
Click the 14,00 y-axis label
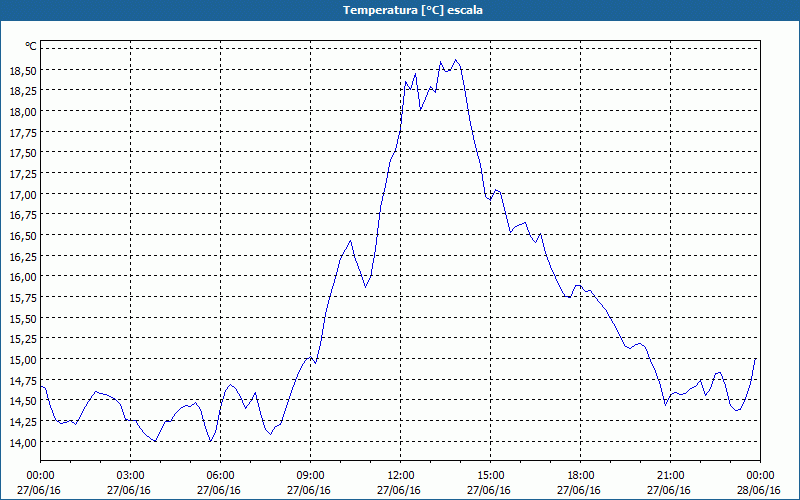[x=23, y=442]
